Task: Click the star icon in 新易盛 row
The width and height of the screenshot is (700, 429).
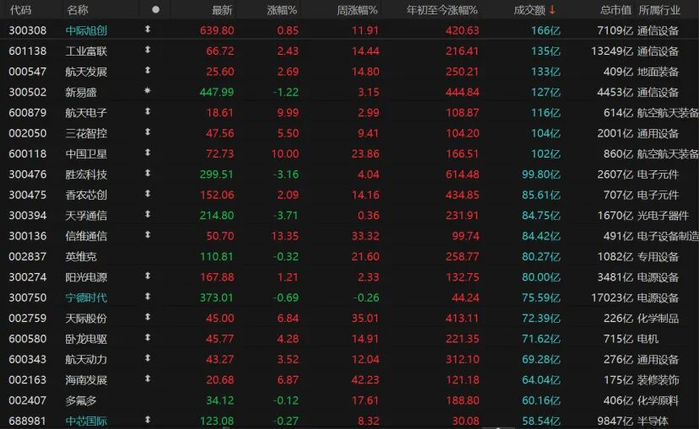Action: (147, 91)
